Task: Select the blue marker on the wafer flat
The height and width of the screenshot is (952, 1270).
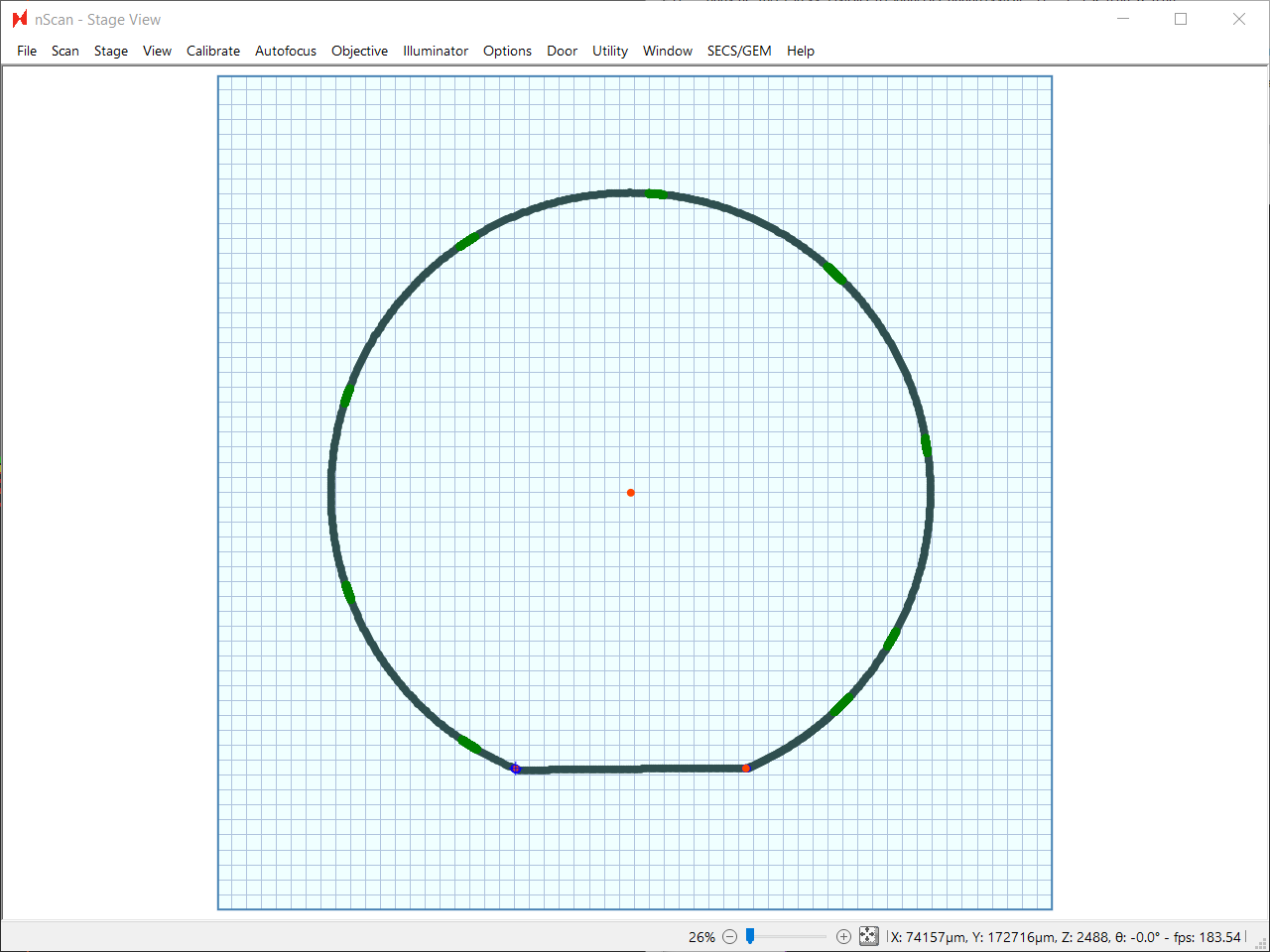Action: 516,769
